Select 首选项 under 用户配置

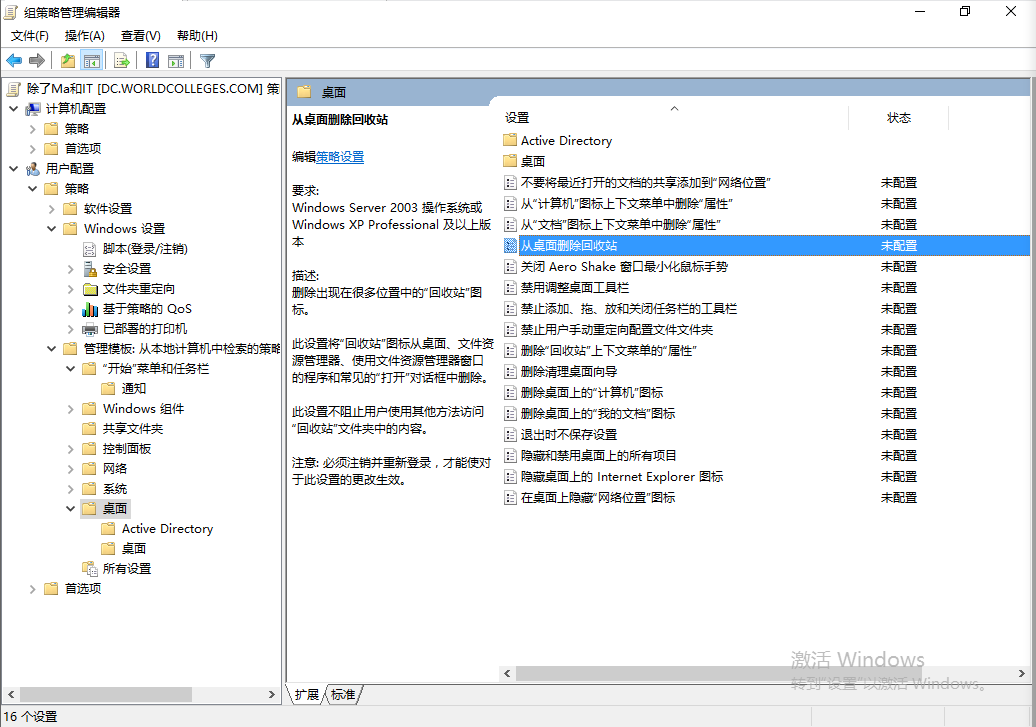coord(83,588)
